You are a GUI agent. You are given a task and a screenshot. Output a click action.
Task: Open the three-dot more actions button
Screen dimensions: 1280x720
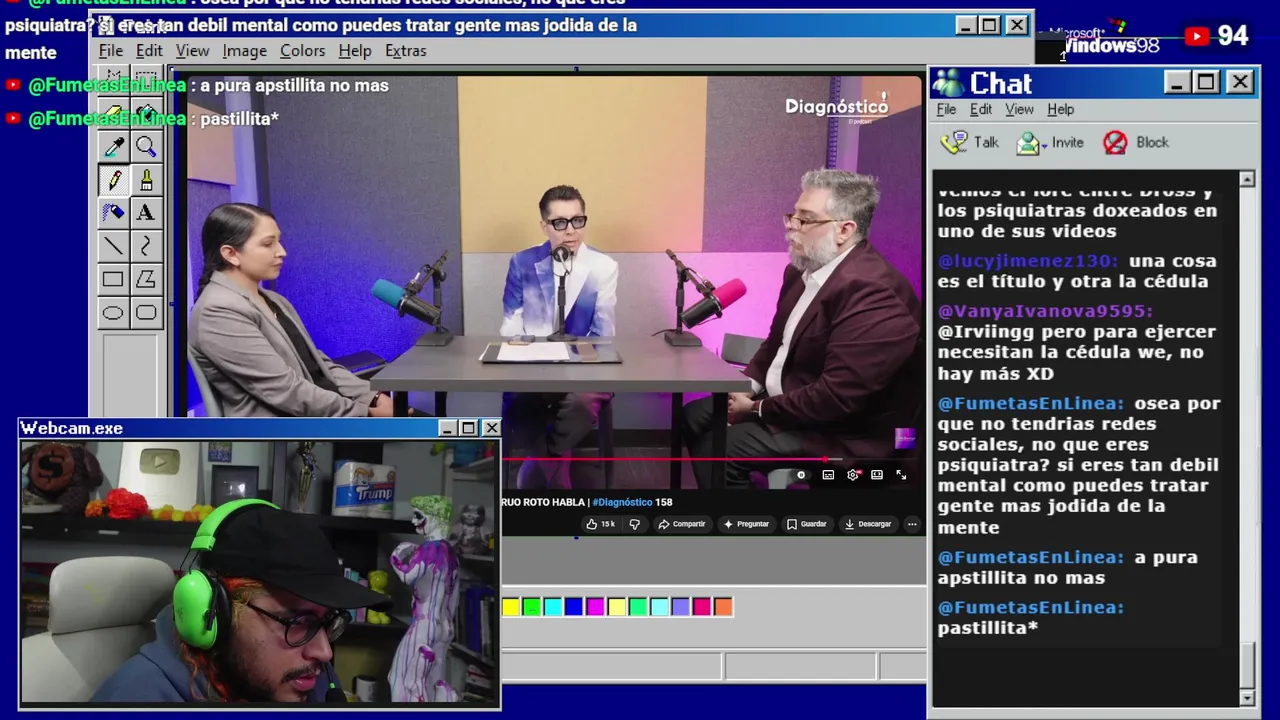pos(912,524)
